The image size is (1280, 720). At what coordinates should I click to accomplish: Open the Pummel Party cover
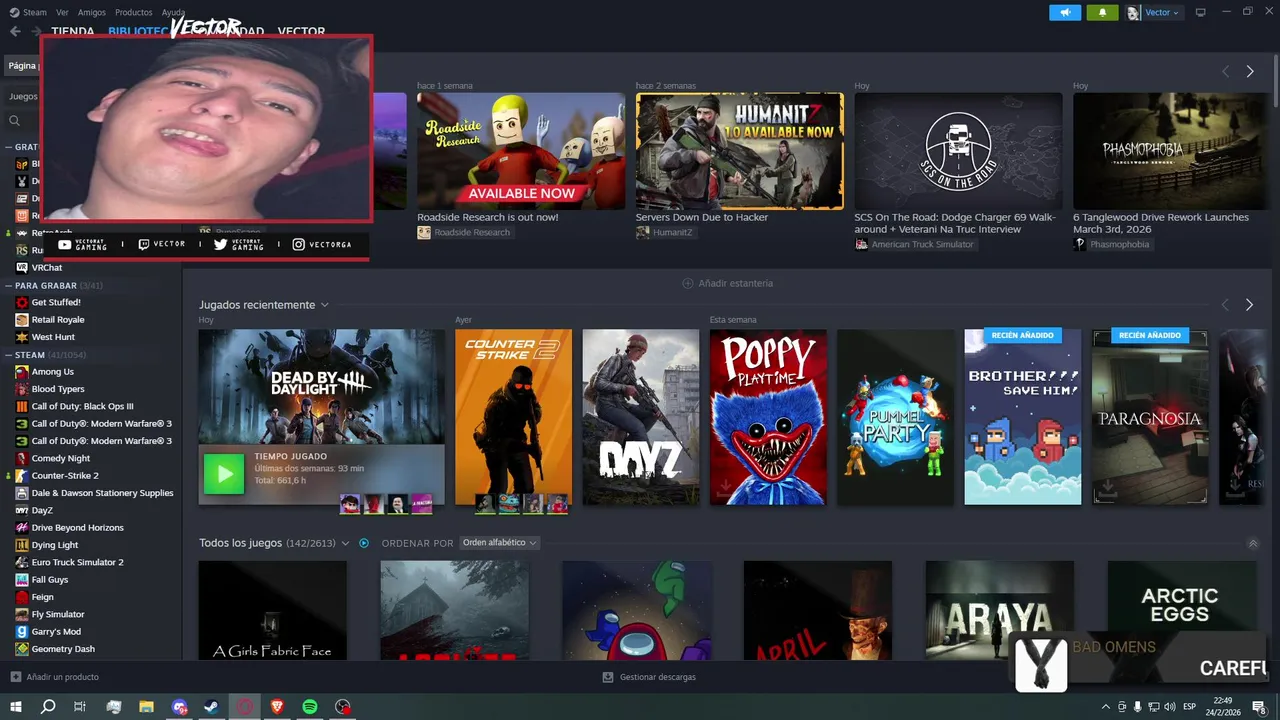click(x=895, y=417)
